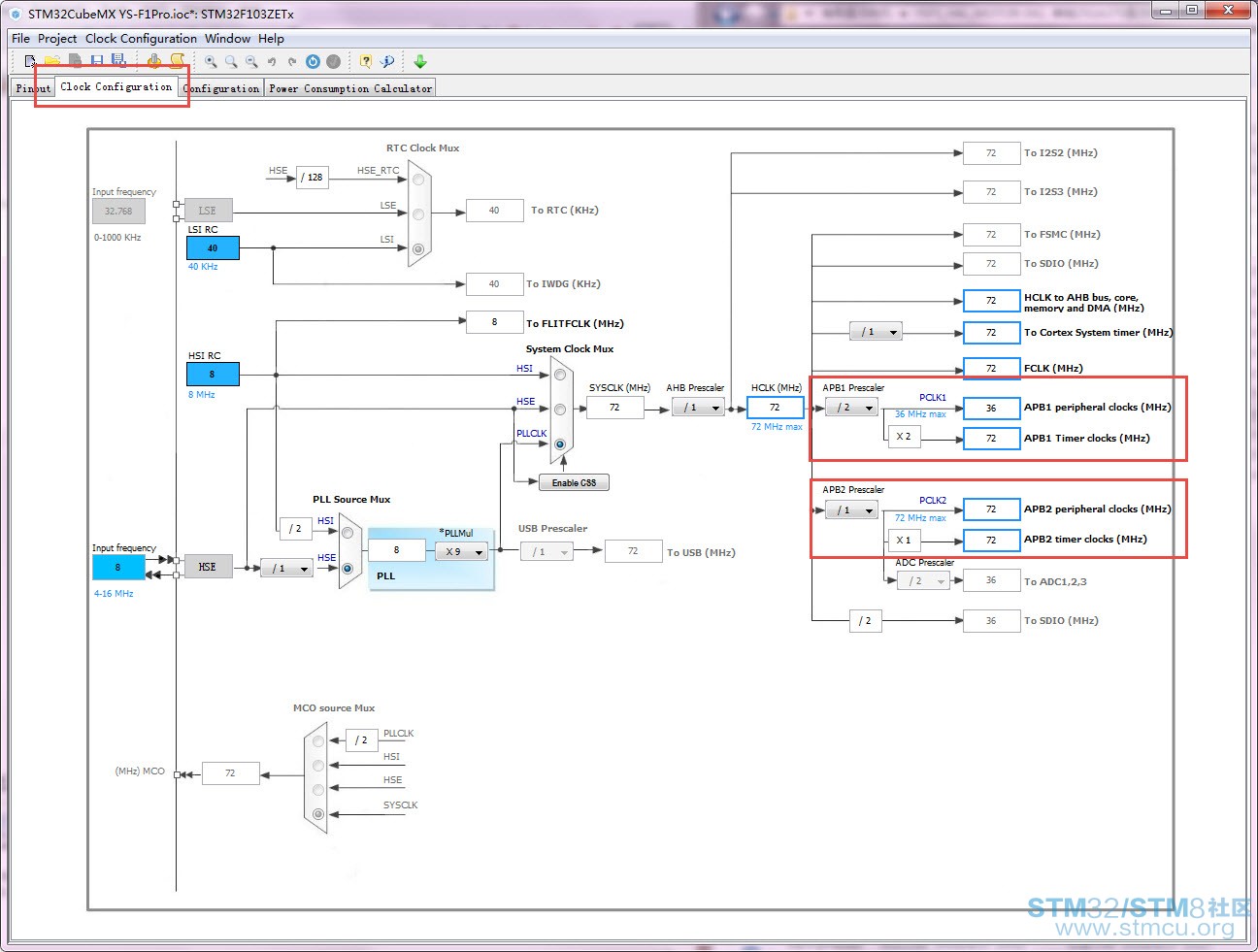Click the HSI RC 8 value box
Viewport: 1258px width, 952px height.
click(213, 375)
